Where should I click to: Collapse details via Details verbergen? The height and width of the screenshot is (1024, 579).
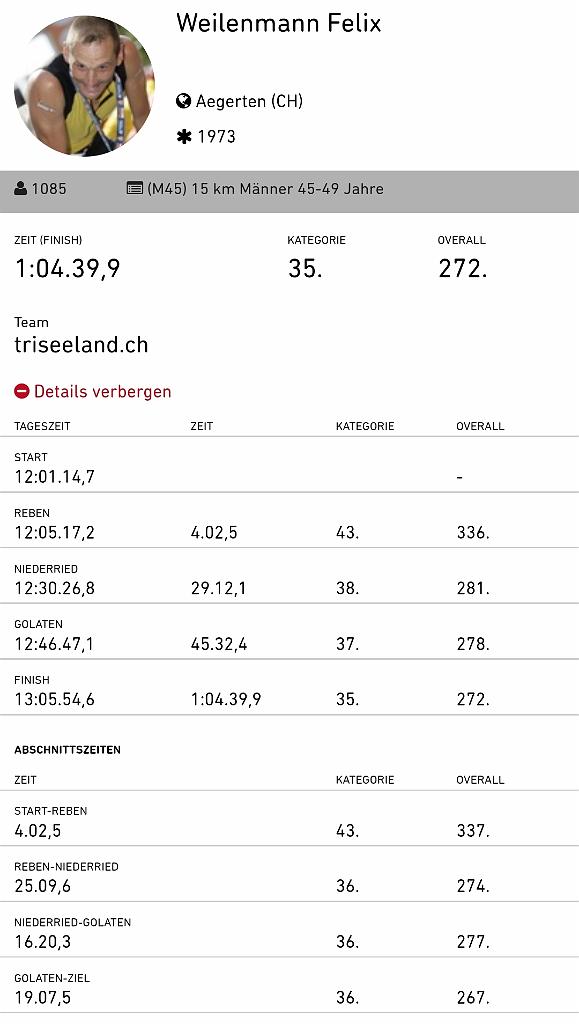pos(102,391)
